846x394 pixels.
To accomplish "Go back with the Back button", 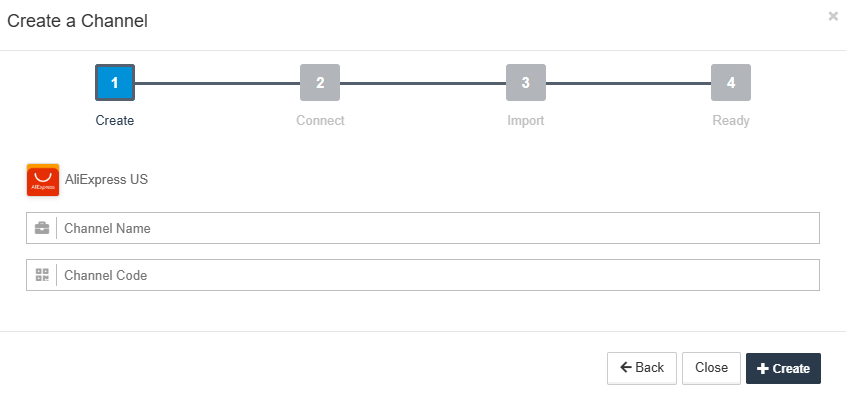I will pyautogui.click(x=642, y=368).
